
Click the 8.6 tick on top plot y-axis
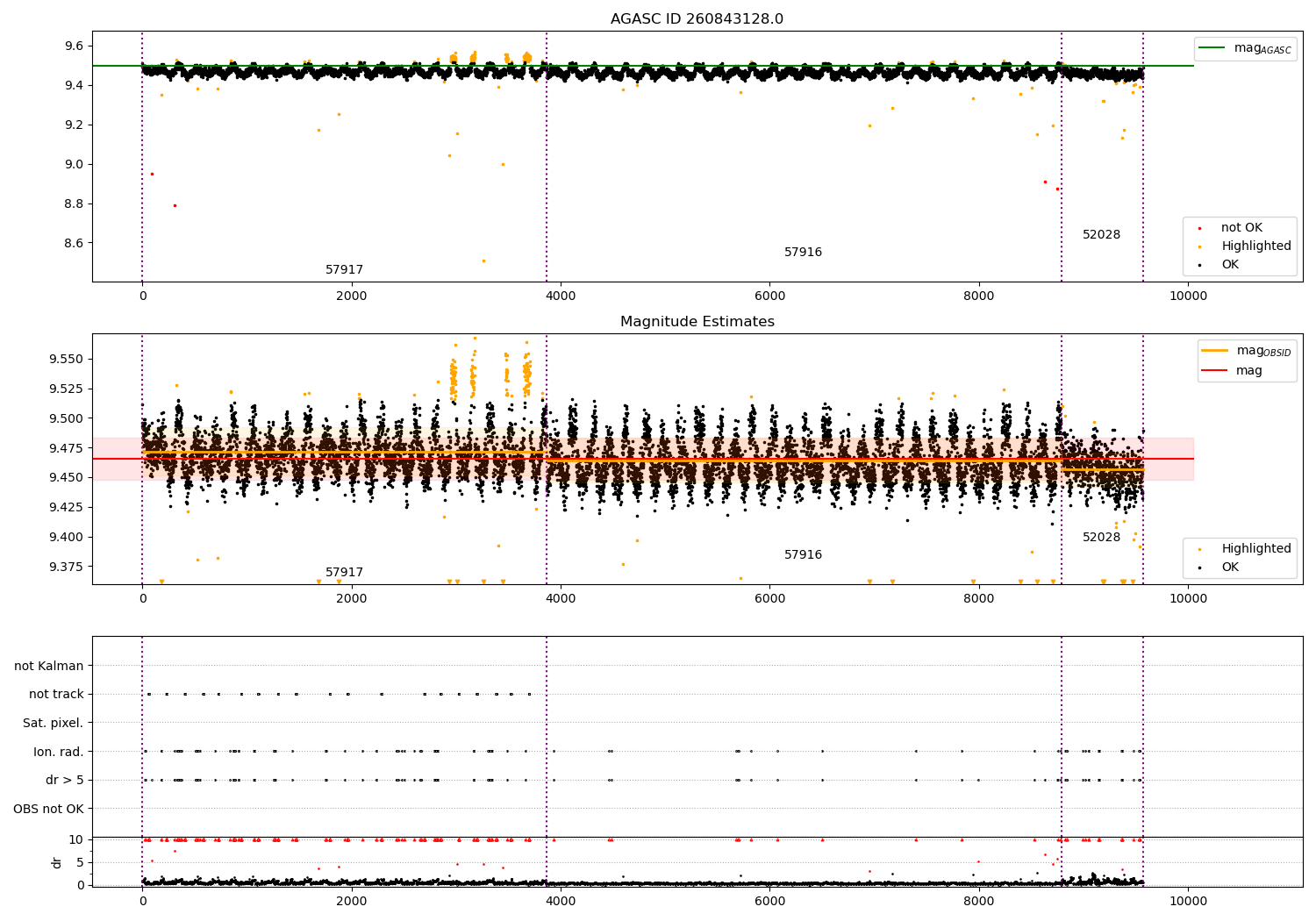tap(75, 243)
